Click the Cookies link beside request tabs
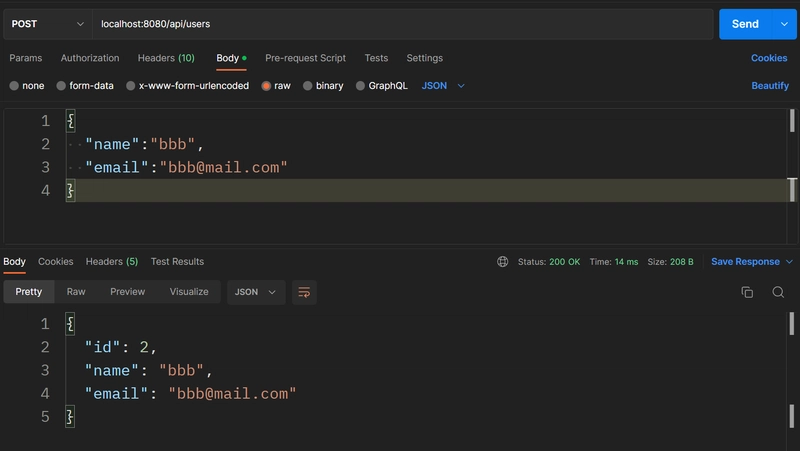The height and width of the screenshot is (451, 800). (x=769, y=58)
